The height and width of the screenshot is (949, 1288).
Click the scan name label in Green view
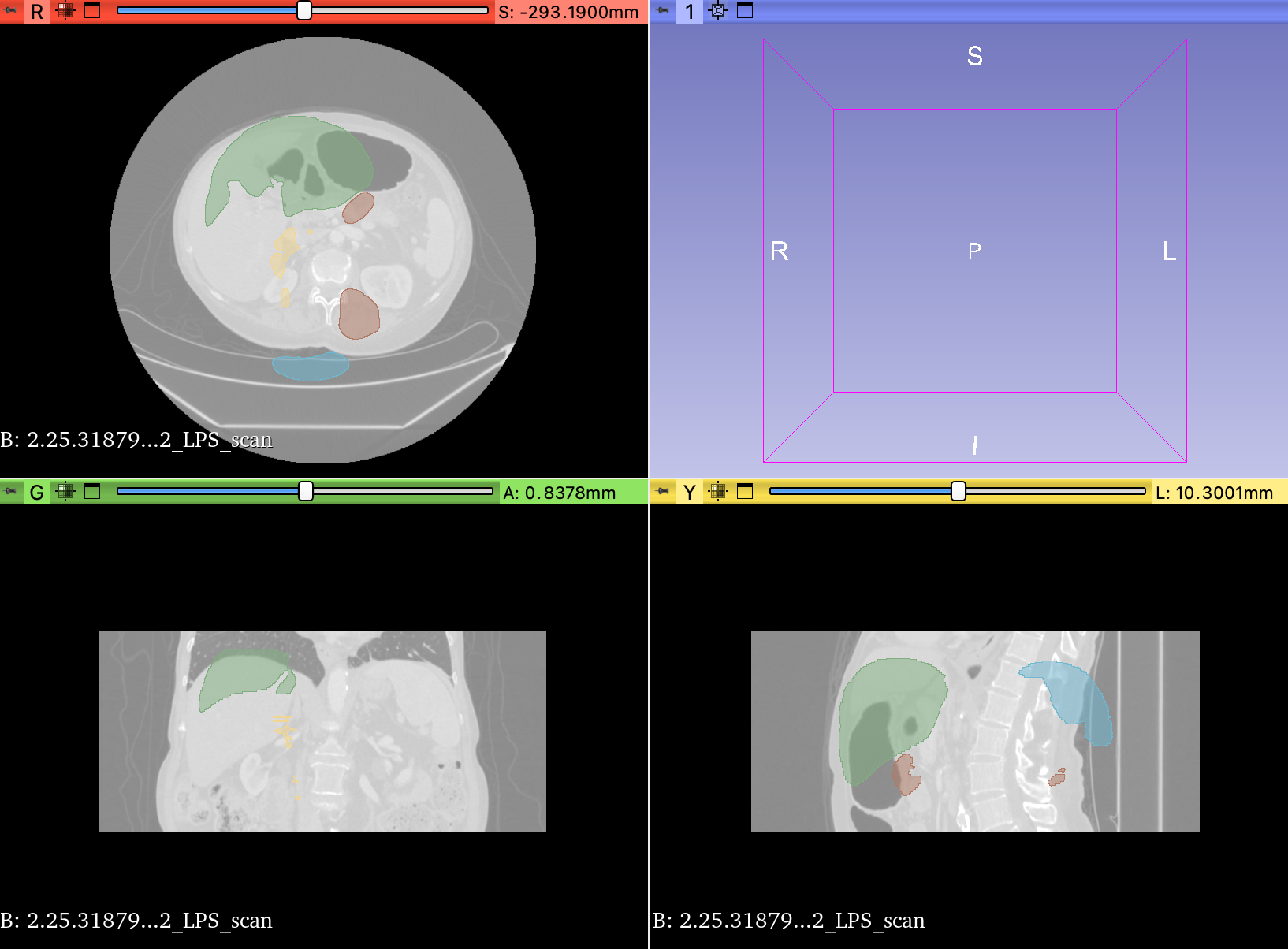pos(136,920)
